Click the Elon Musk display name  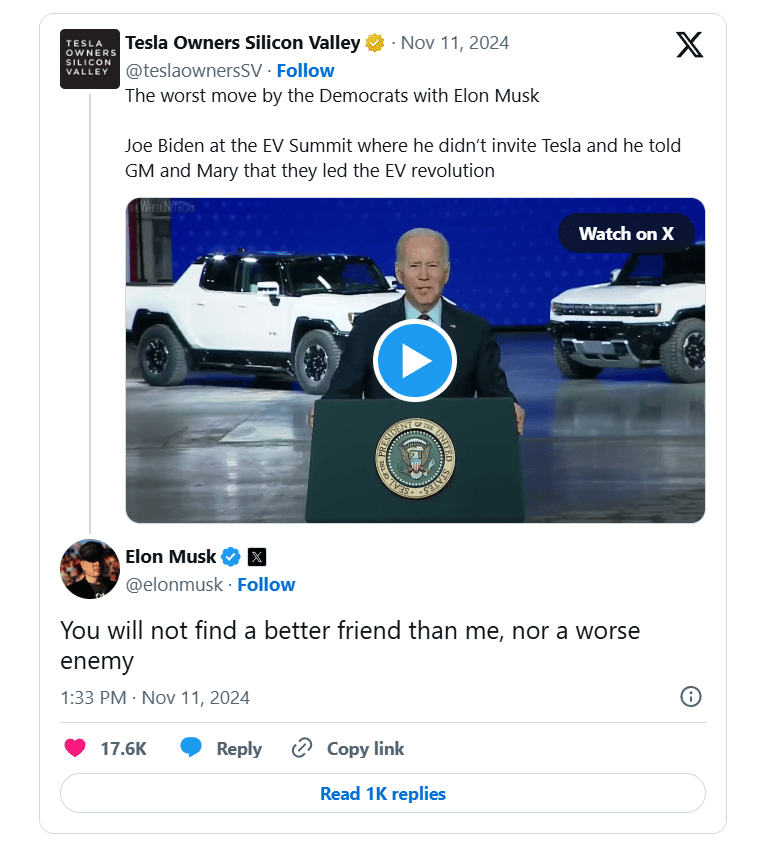(x=171, y=557)
